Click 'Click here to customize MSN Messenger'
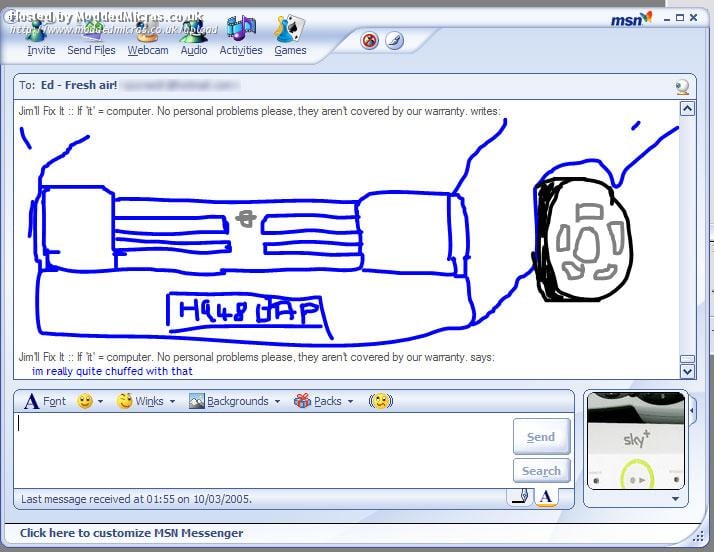 point(131,533)
